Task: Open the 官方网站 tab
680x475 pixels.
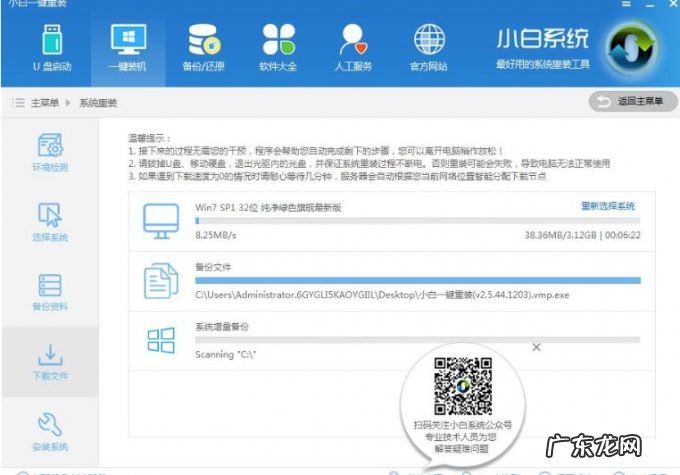Action: pyautogui.click(x=428, y=47)
